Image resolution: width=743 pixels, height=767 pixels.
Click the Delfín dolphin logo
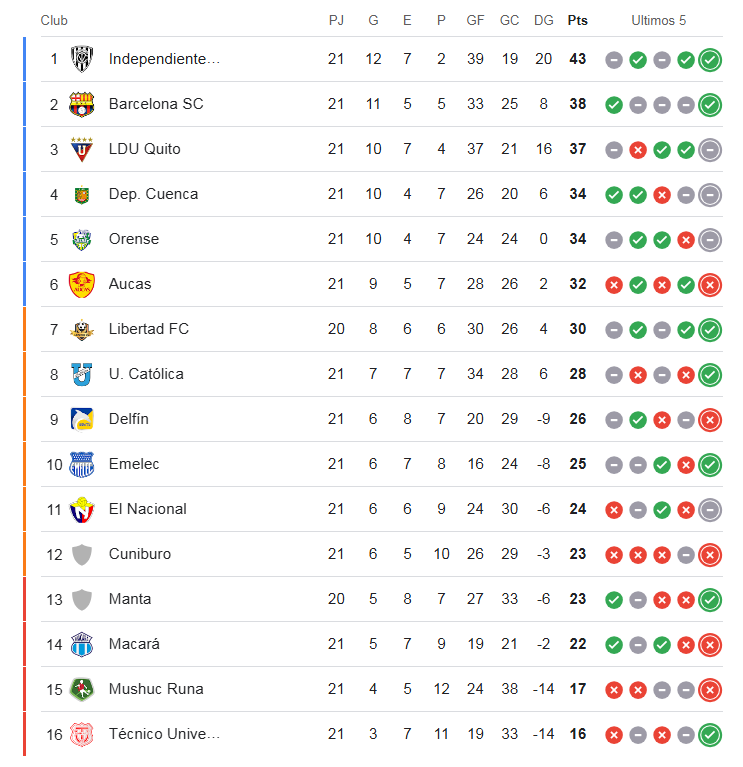[82, 419]
